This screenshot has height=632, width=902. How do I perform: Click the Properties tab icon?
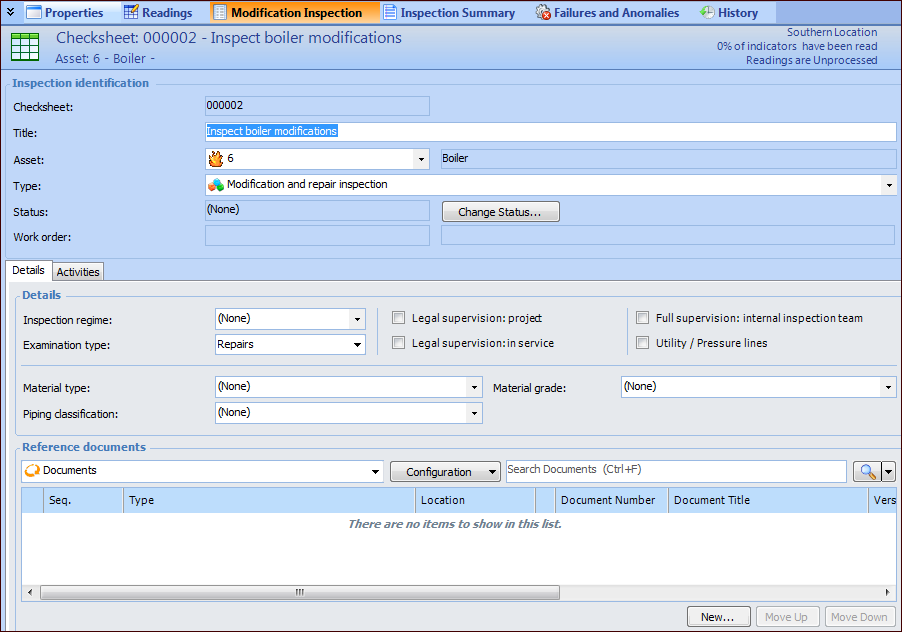(33, 13)
